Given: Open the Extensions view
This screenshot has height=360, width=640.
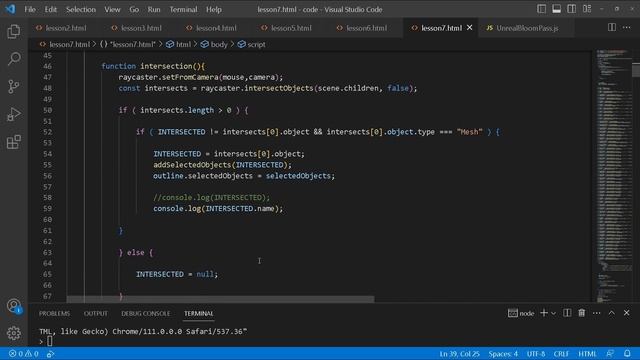Looking at the screenshot, I should coord(13,142).
